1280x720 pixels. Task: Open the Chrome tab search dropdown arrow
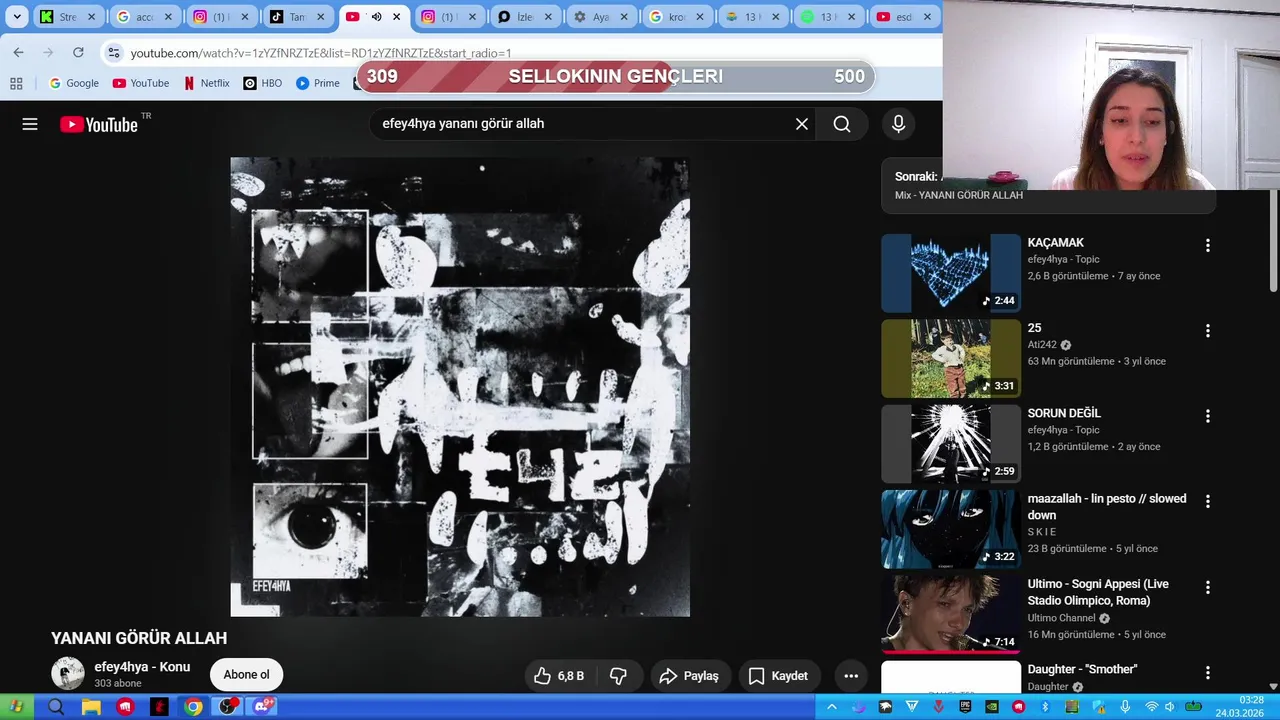tap(17, 17)
